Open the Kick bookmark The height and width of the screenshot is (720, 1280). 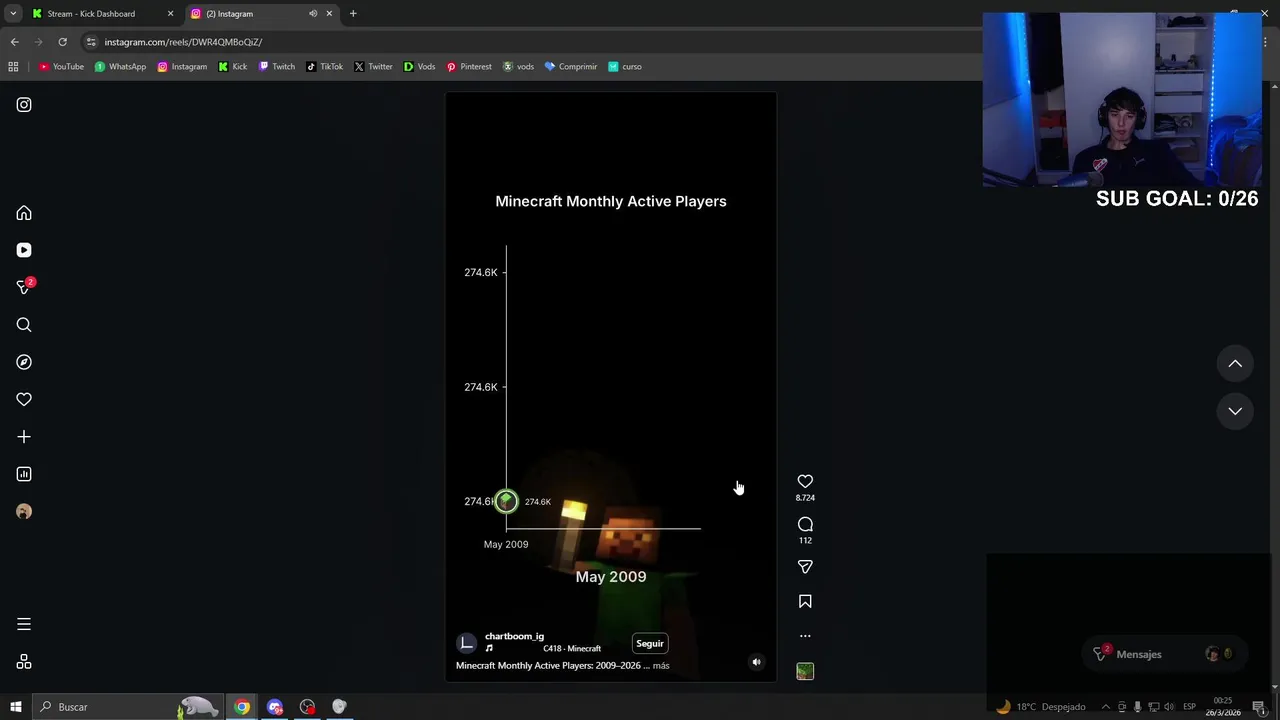coord(232,67)
